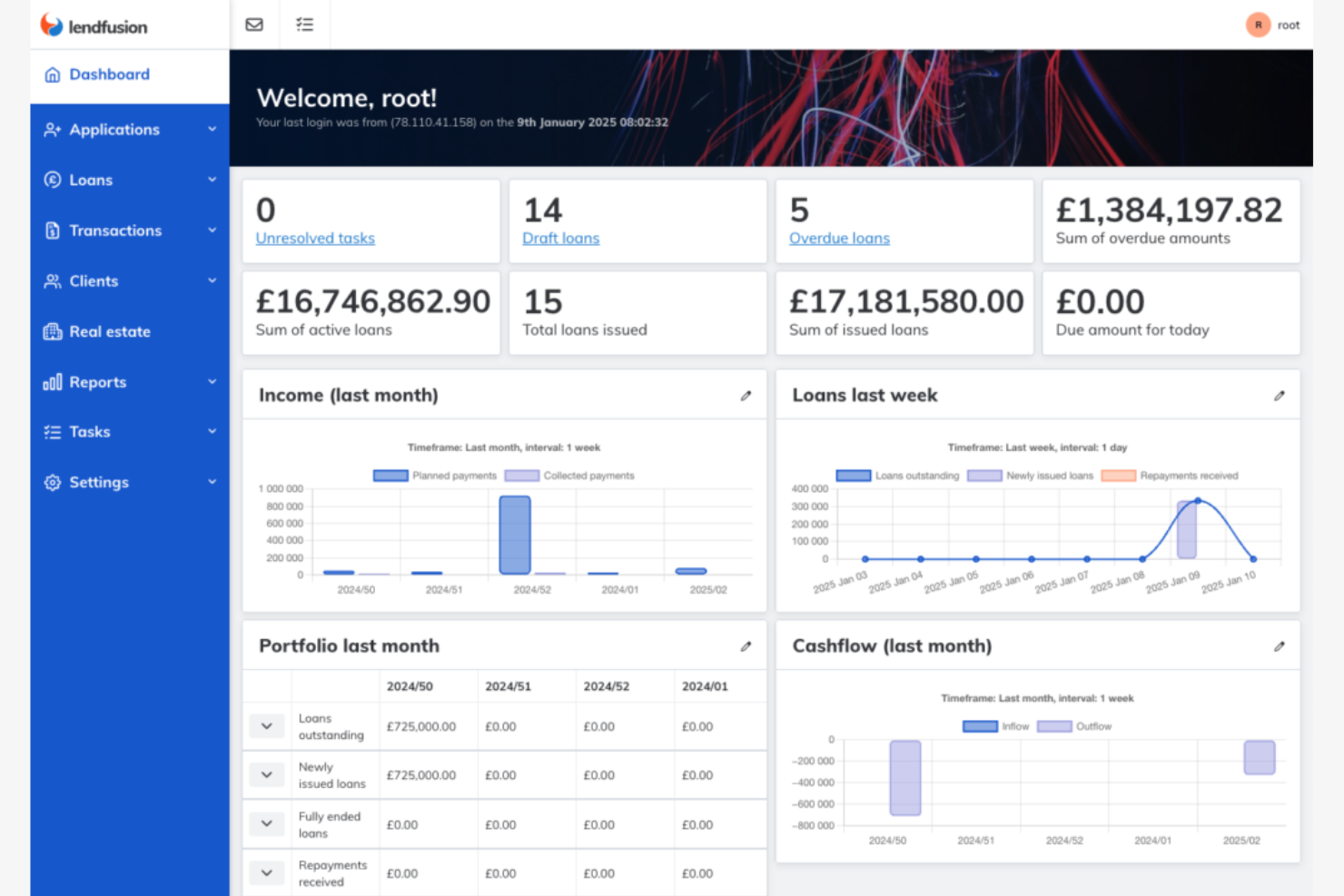Click the edit pencil on Cashflow chart

tap(1280, 646)
